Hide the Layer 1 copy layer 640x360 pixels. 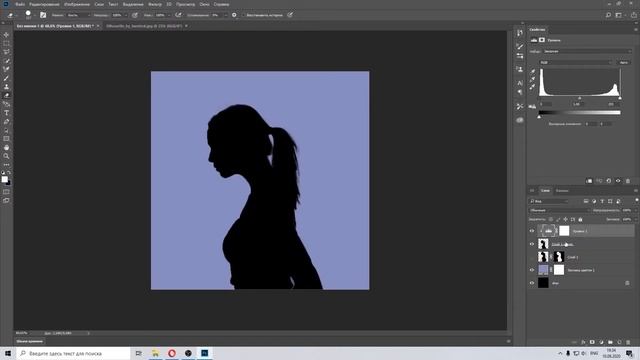(532, 244)
